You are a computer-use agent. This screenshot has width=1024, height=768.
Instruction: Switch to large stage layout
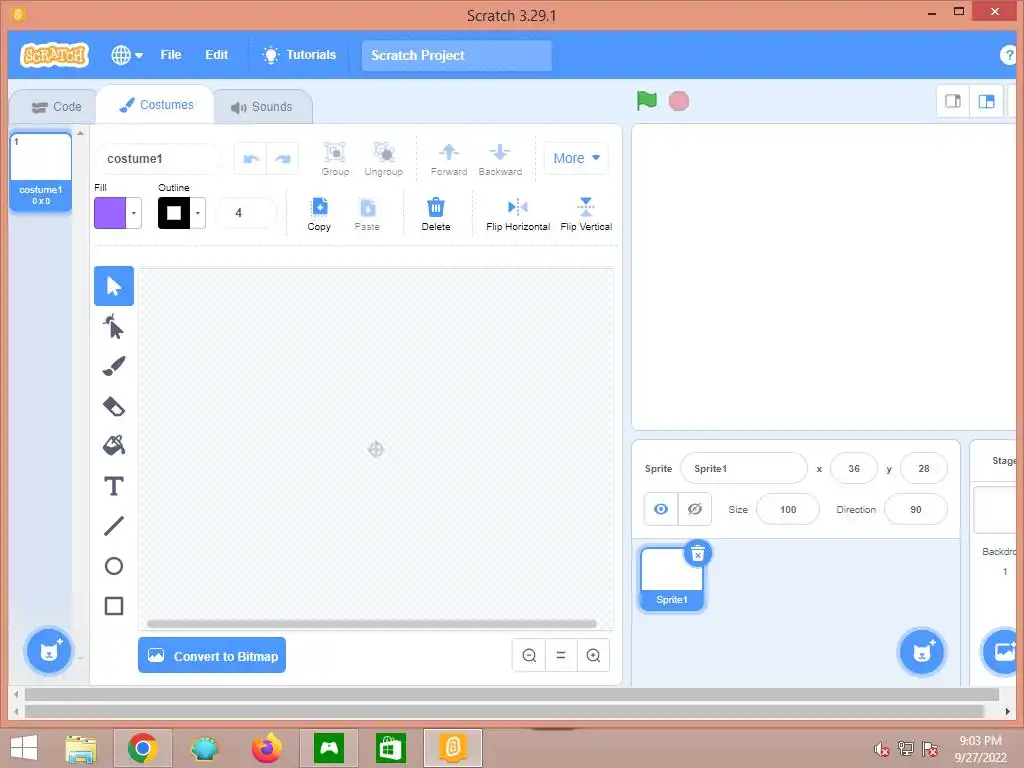coord(986,101)
